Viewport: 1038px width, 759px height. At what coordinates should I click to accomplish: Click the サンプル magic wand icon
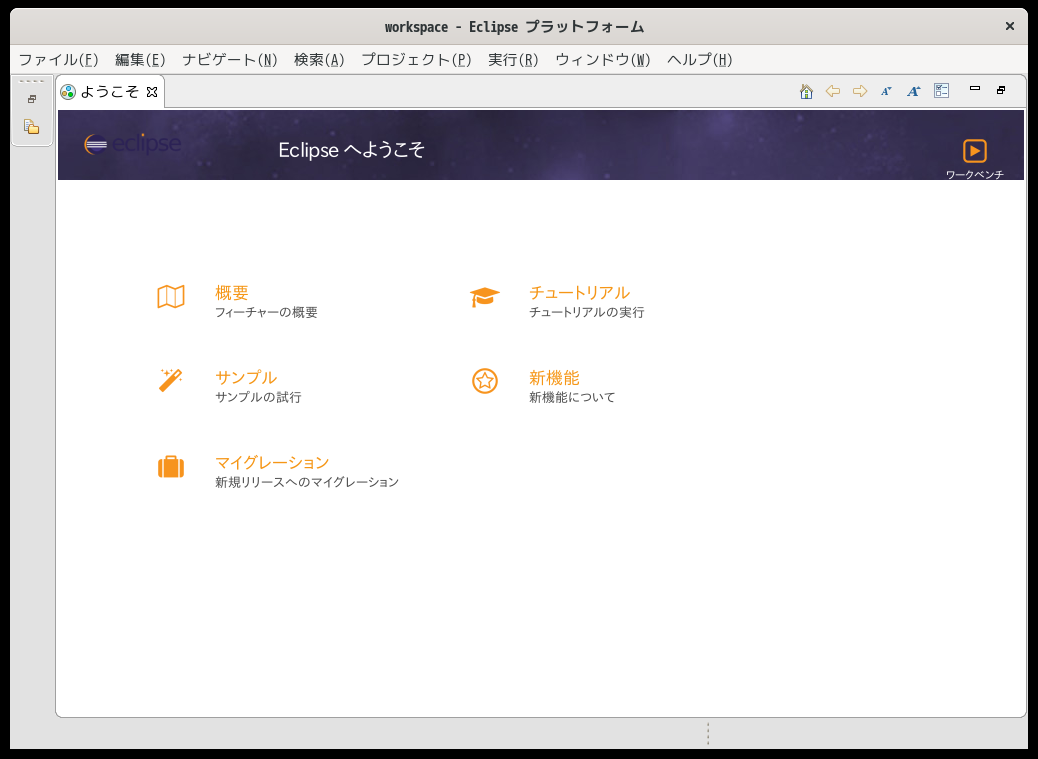170,380
